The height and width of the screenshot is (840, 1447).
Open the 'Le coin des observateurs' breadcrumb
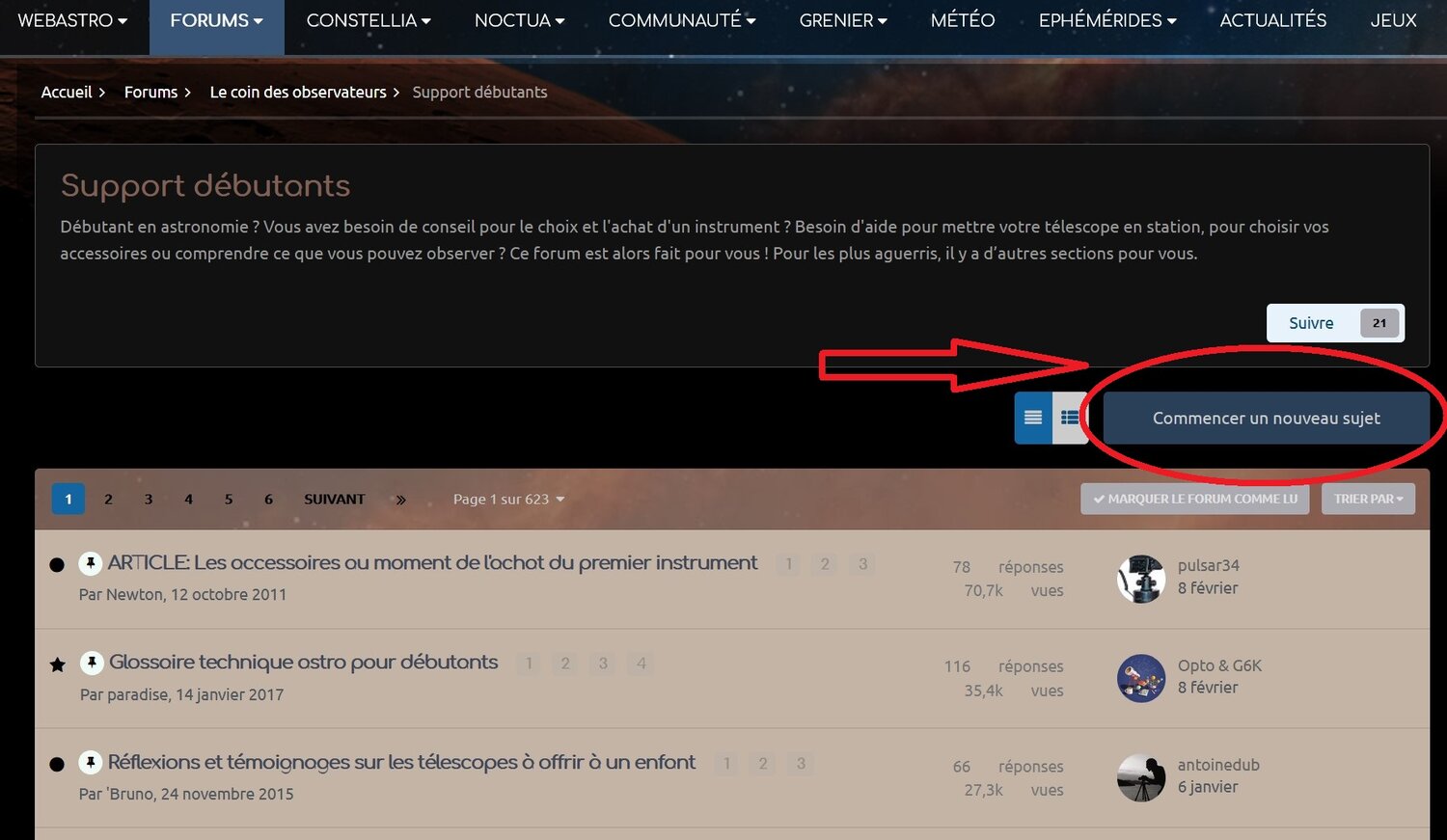pos(297,92)
